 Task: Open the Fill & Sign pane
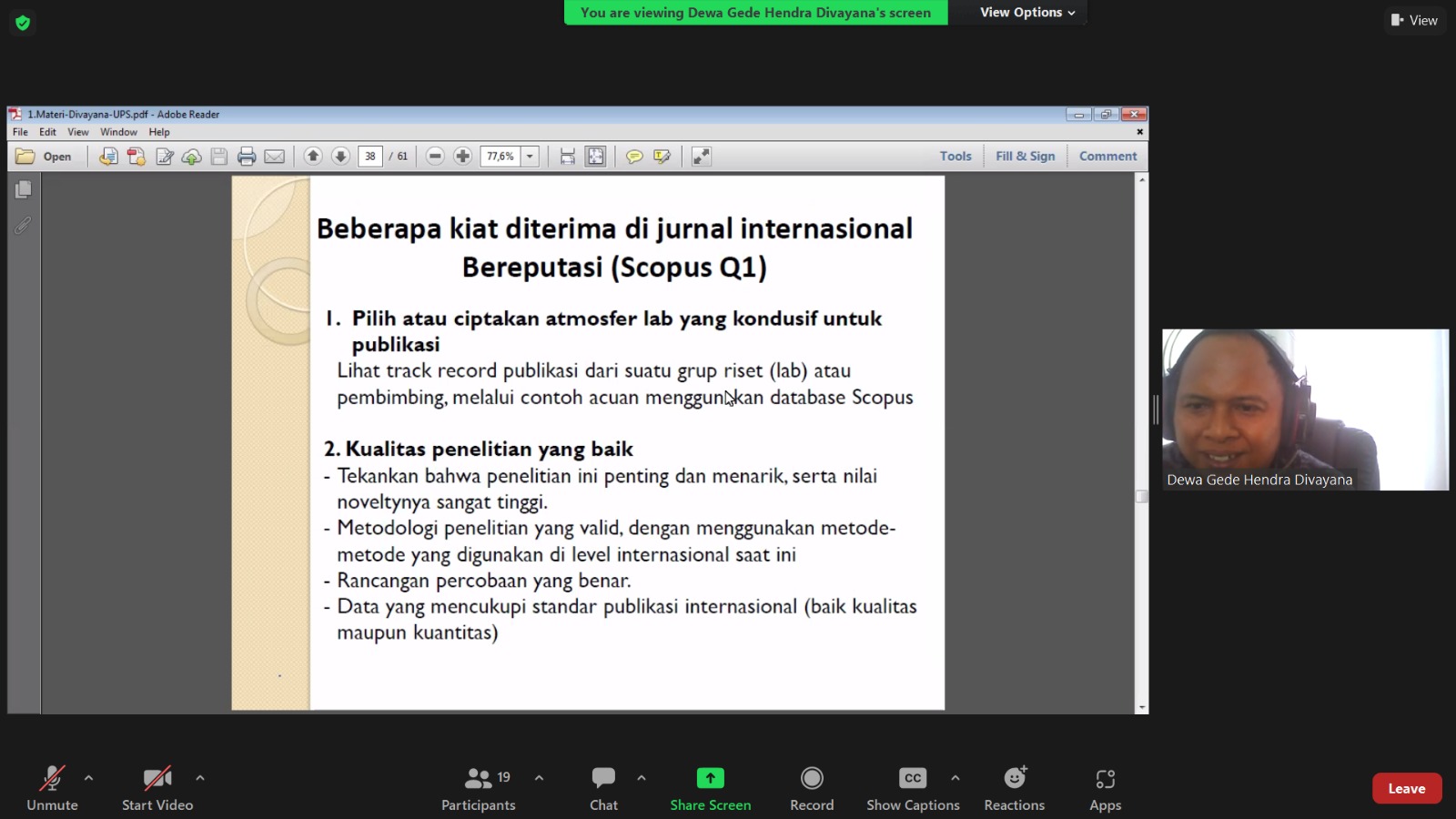click(1026, 157)
